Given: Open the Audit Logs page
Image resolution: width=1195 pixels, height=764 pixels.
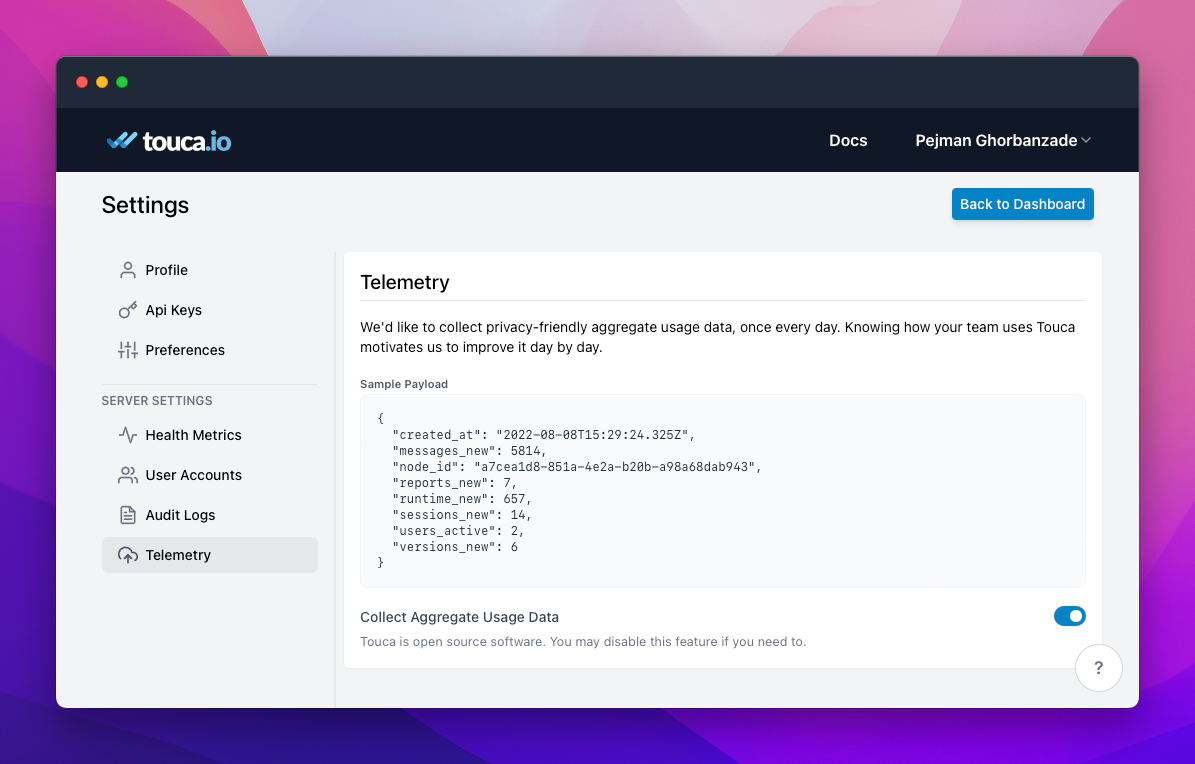Looking at the screenshot, I should point(210,515).
